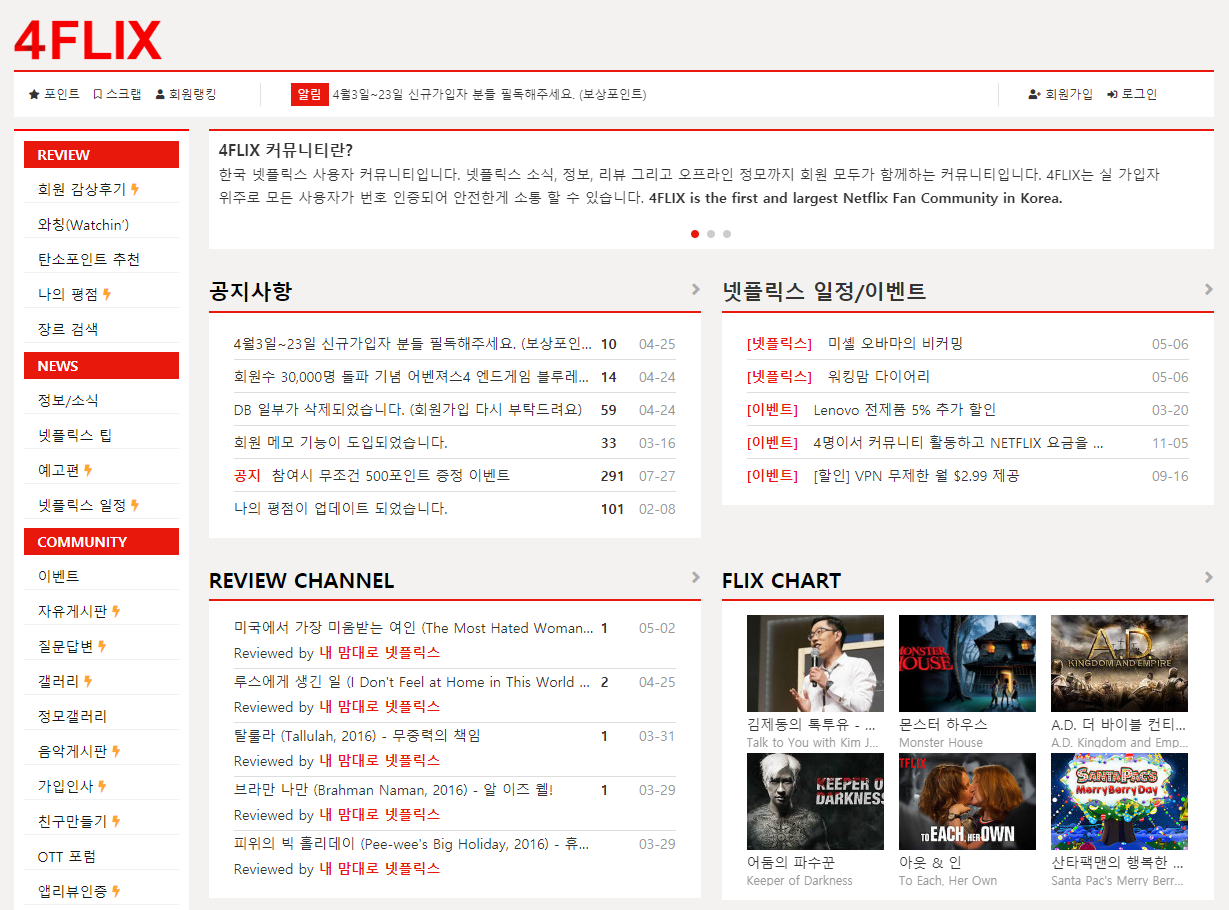Click 산타팩맨 Santa Pac thumbnail

(1119, 801)
